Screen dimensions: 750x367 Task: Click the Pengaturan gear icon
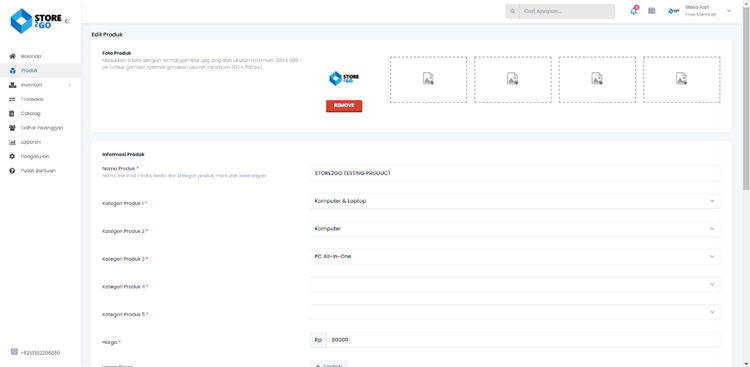12,156
